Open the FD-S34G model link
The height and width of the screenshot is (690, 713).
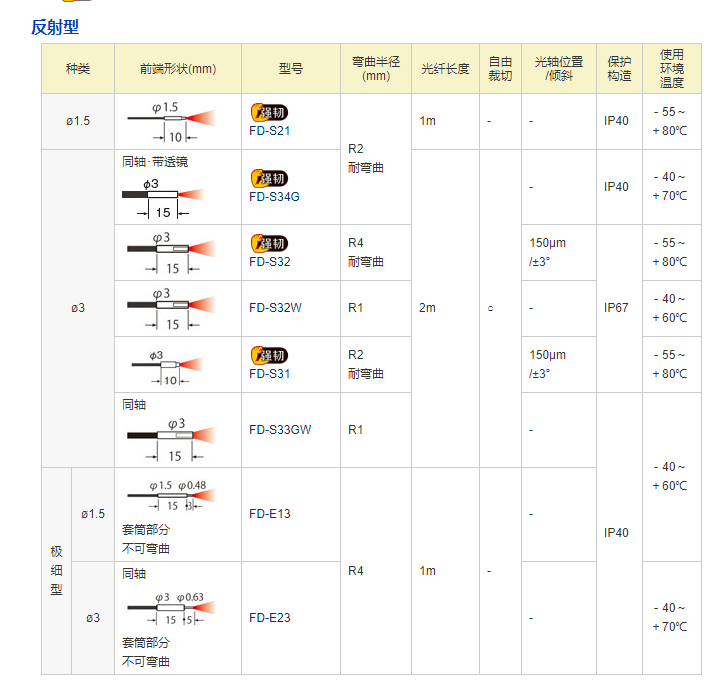(274, 196)
